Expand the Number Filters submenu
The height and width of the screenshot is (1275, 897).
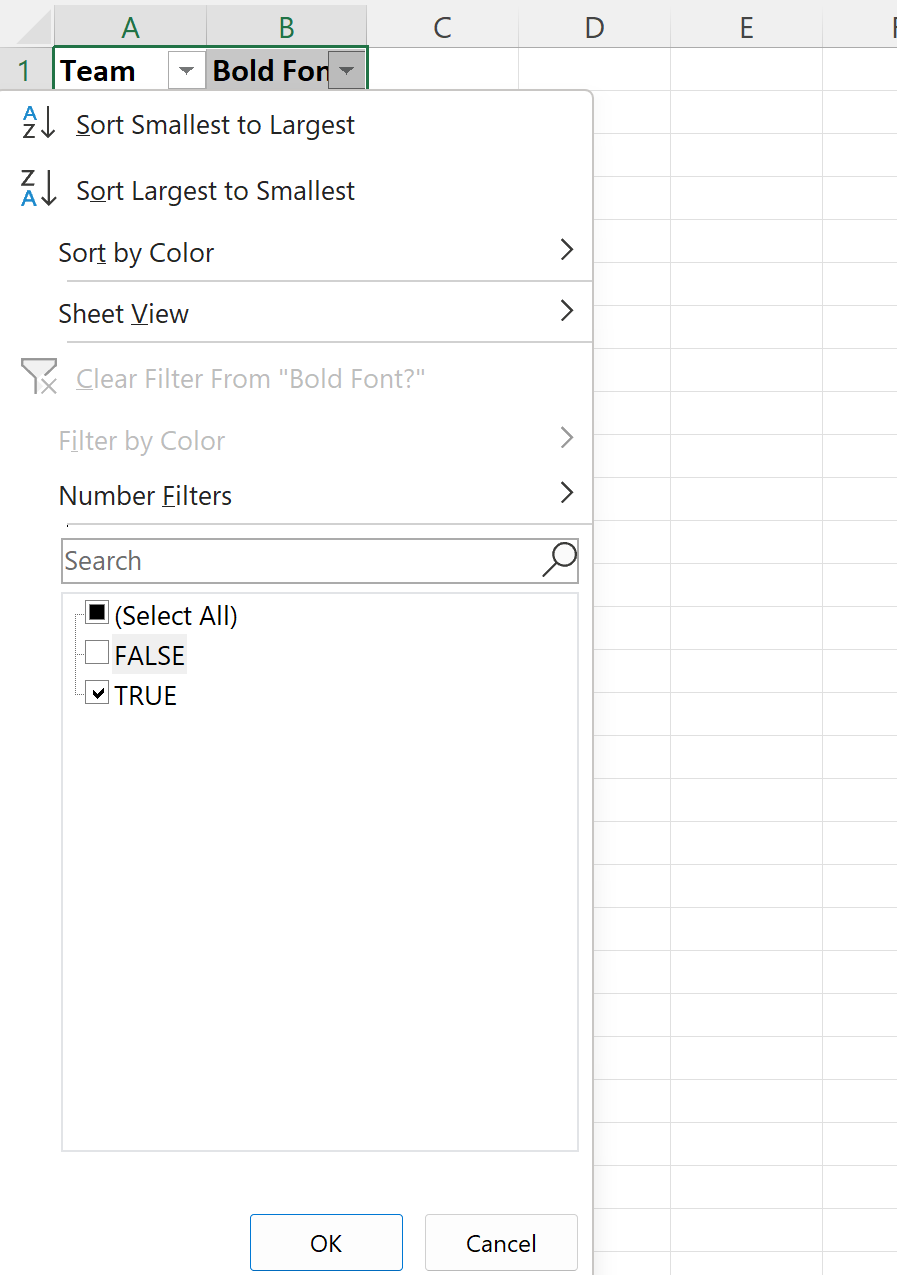pos(318,495)
